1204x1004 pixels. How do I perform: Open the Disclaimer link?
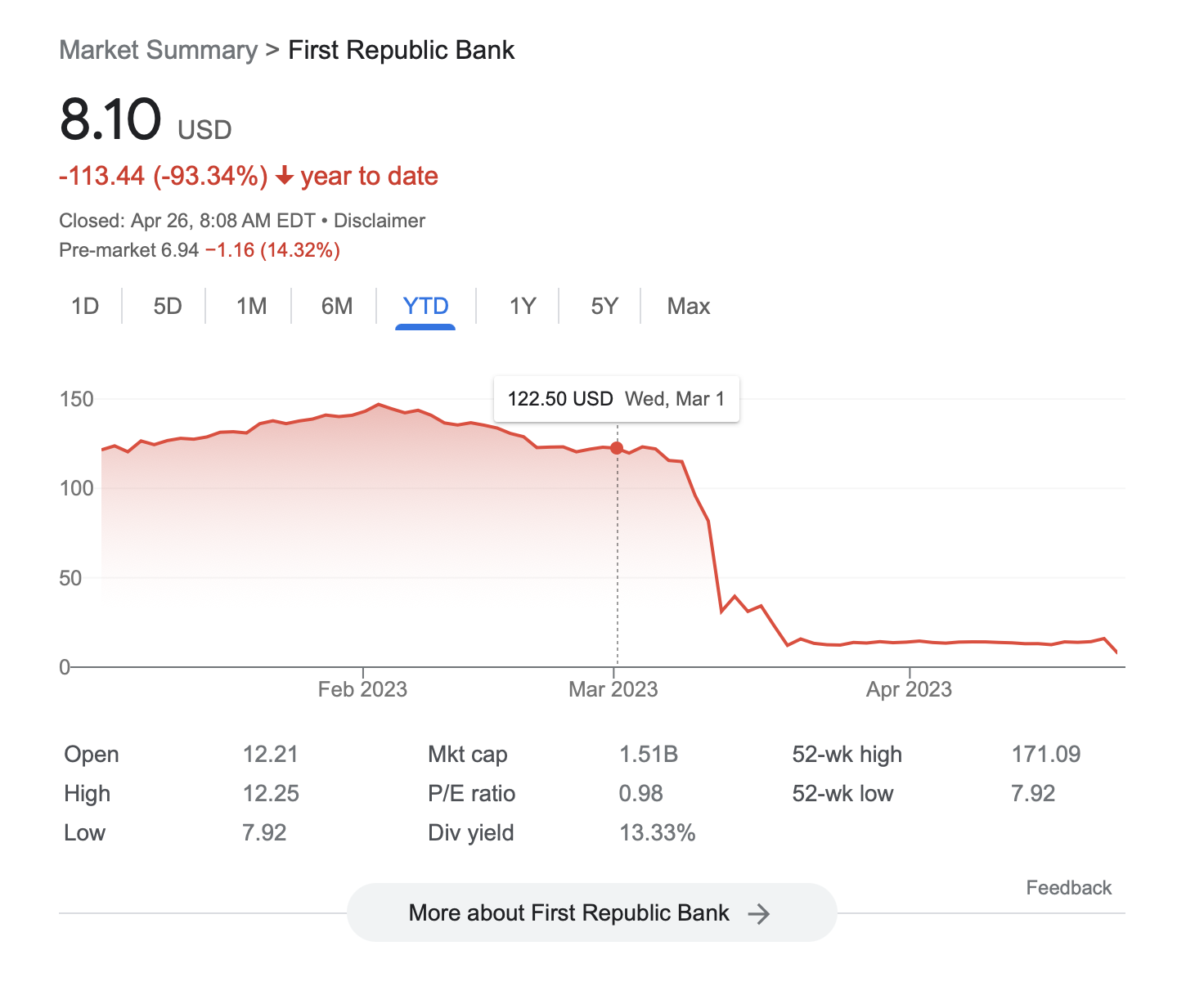coord(380,221)
